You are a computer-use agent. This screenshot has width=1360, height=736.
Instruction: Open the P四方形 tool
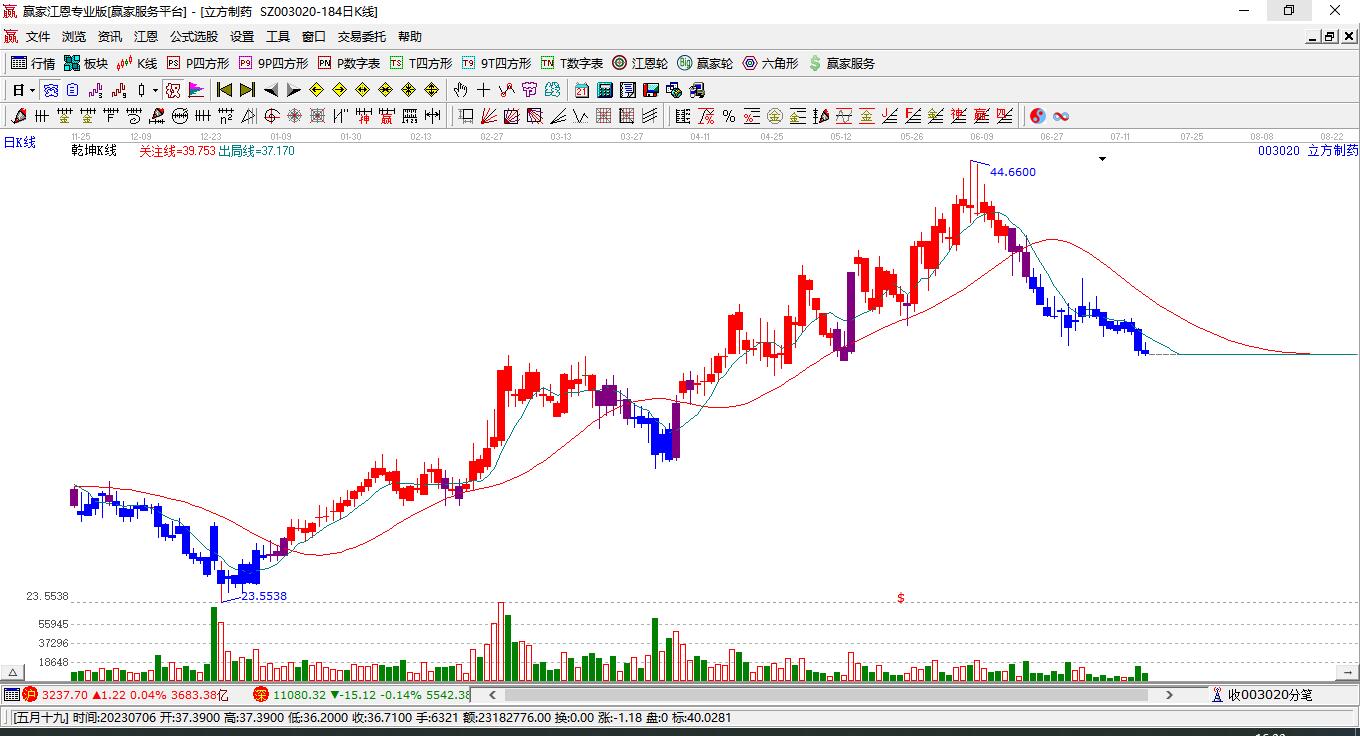click(197, 63)
